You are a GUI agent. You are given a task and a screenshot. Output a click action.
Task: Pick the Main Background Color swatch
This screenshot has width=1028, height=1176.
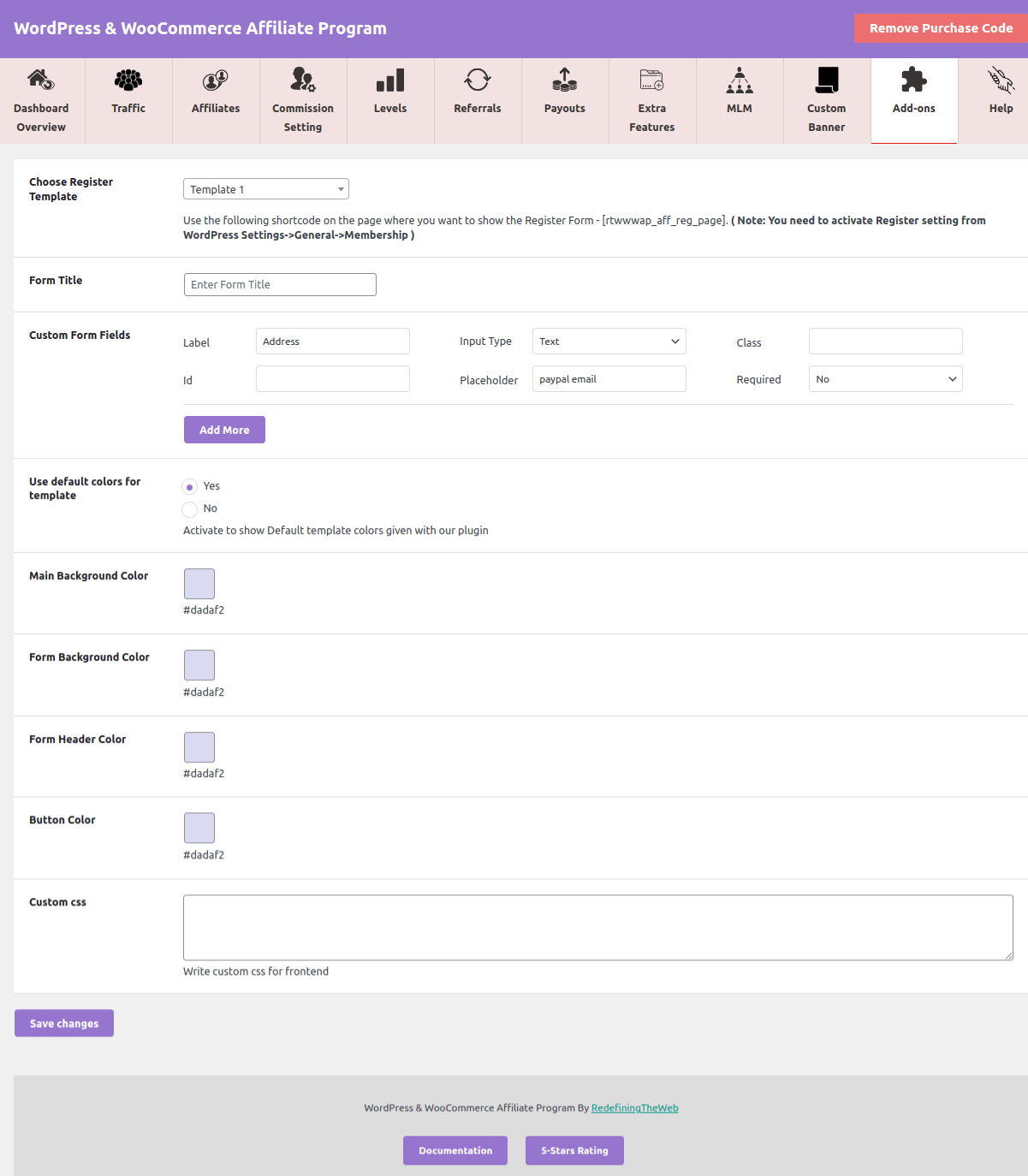(x=199, y=584)
